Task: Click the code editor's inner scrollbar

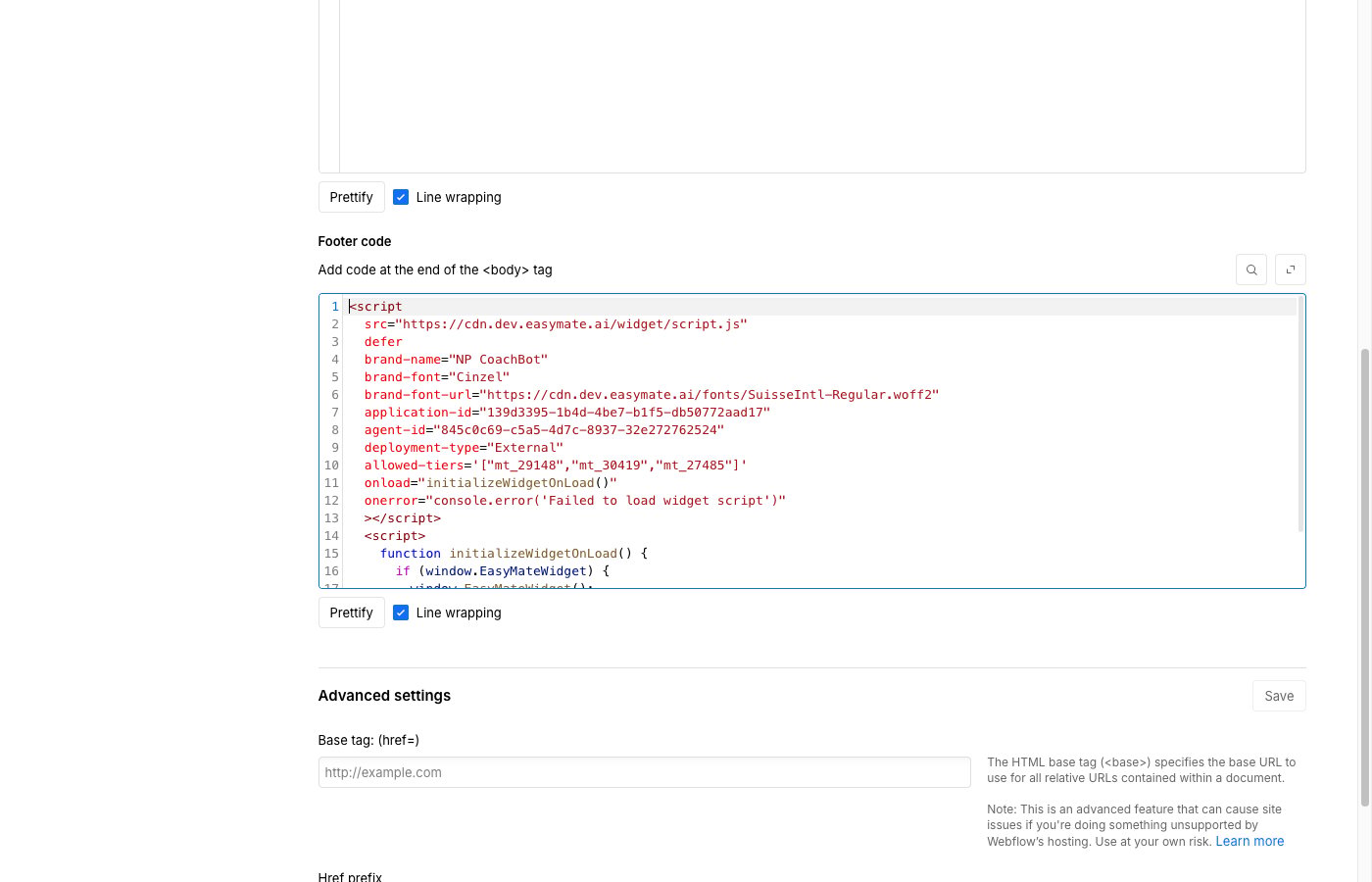Action: pyautogui.click(x=1300, y=415)
